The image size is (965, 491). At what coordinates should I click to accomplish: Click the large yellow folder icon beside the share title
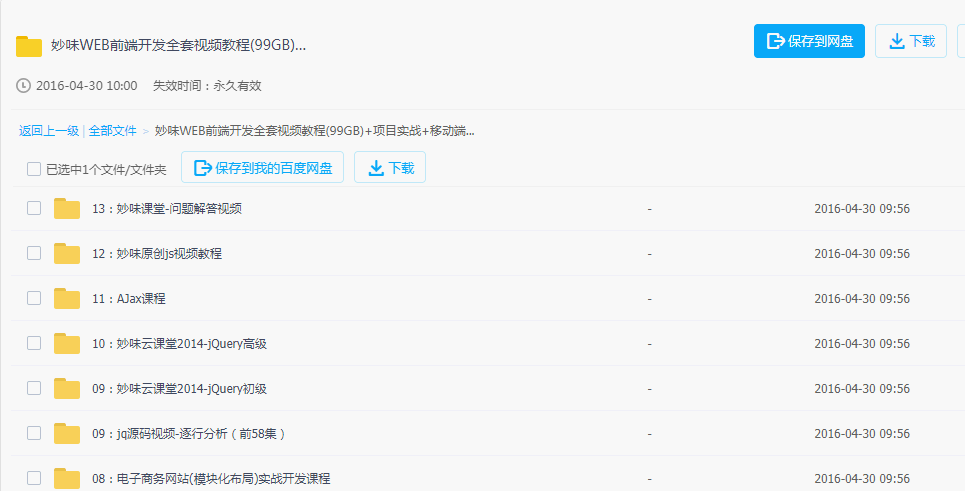coord(29,46)
